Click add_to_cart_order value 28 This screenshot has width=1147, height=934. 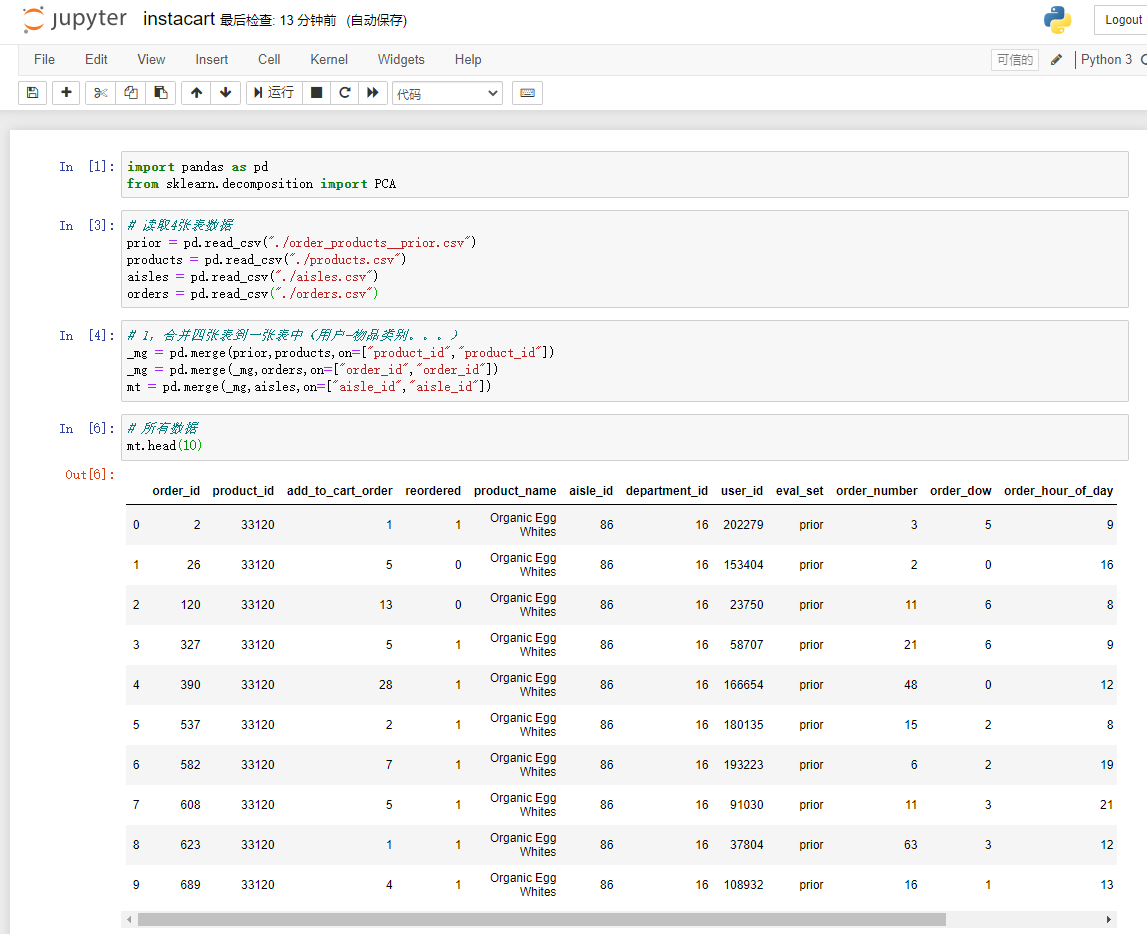tap(386, 685)
